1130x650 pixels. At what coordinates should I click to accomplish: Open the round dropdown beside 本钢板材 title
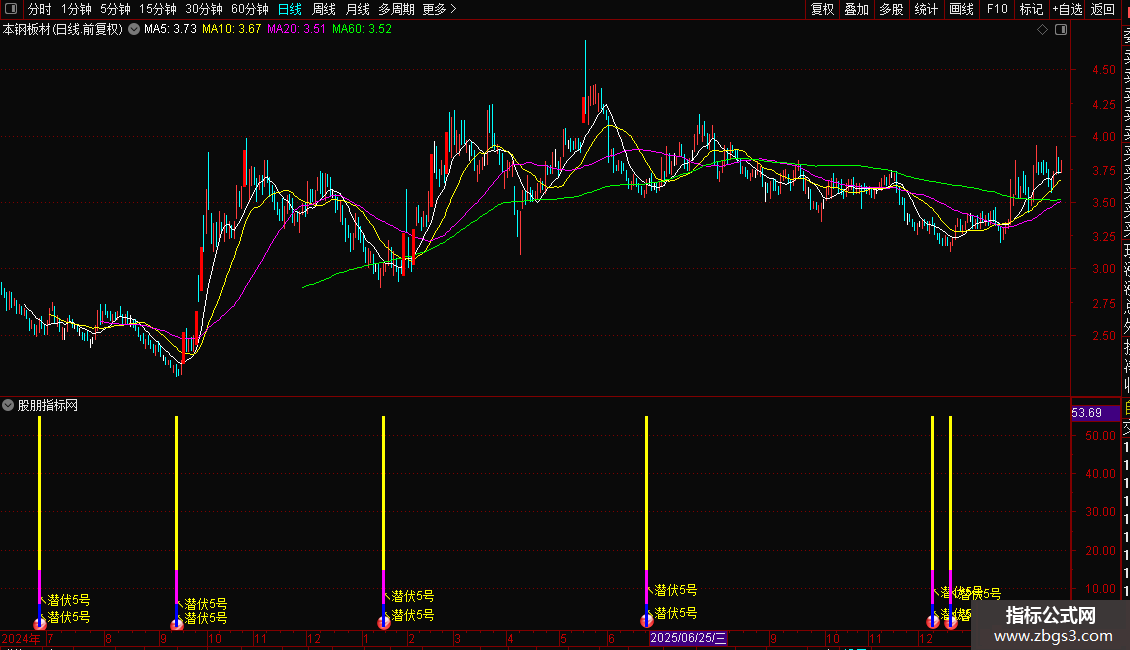tap(134, 30)
